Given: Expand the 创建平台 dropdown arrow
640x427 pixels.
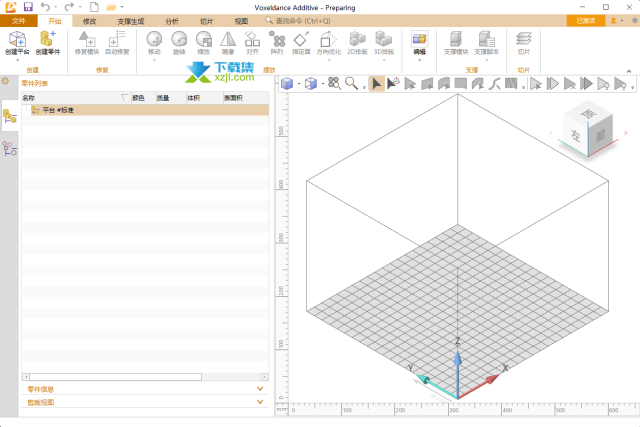Looking at the screenshot, I should 17,60.
